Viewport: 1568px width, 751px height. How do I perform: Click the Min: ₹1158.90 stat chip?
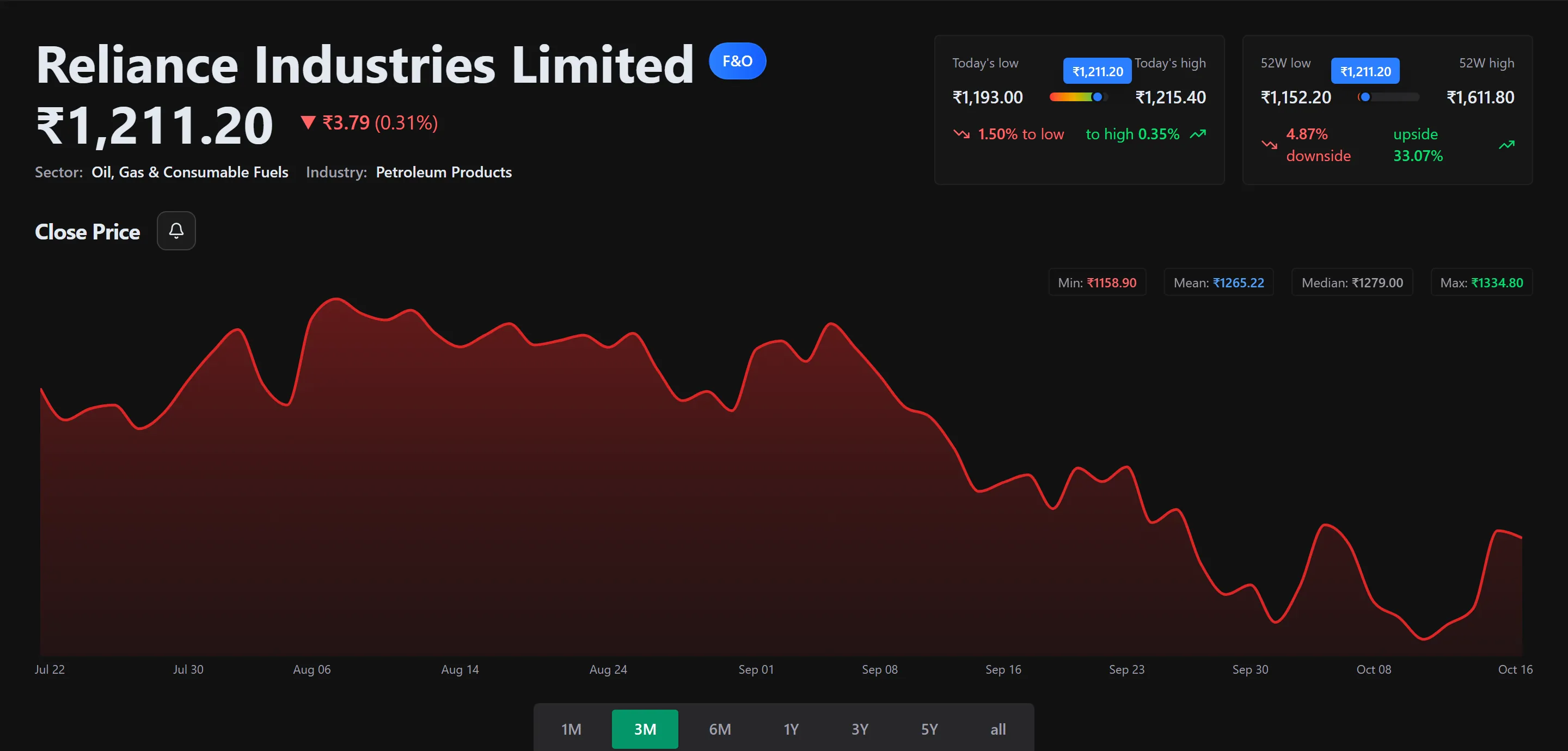(x=1097, y=282)
